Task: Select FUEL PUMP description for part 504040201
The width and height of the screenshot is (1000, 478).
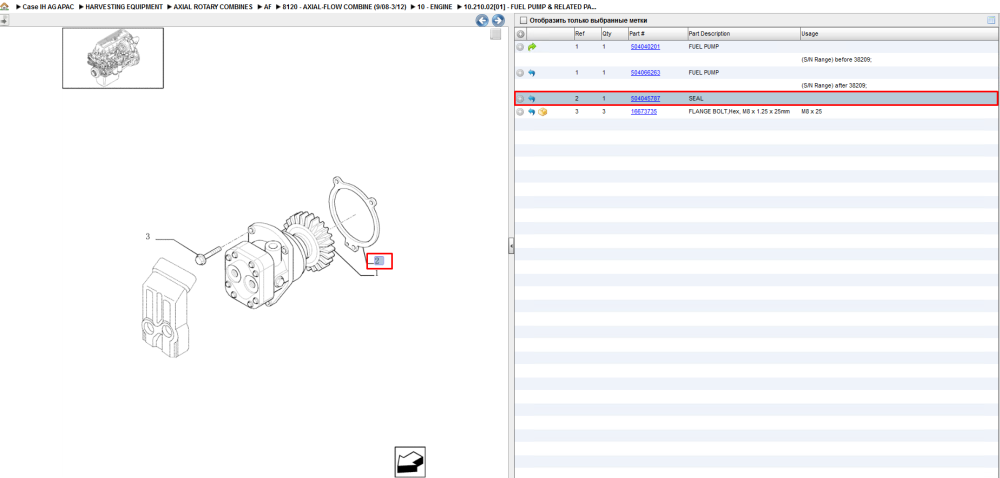Action: pos(703,47)
